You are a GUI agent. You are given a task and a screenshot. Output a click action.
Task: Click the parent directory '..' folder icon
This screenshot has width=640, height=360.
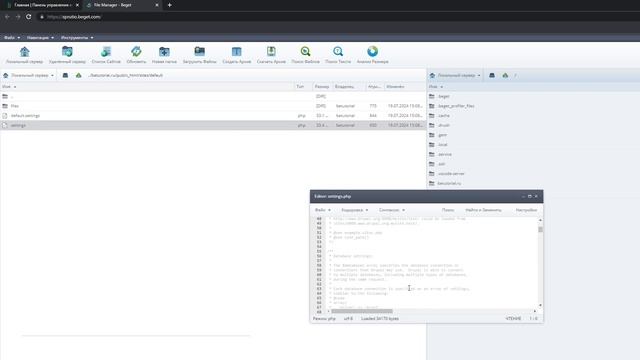tap(5, 96)
